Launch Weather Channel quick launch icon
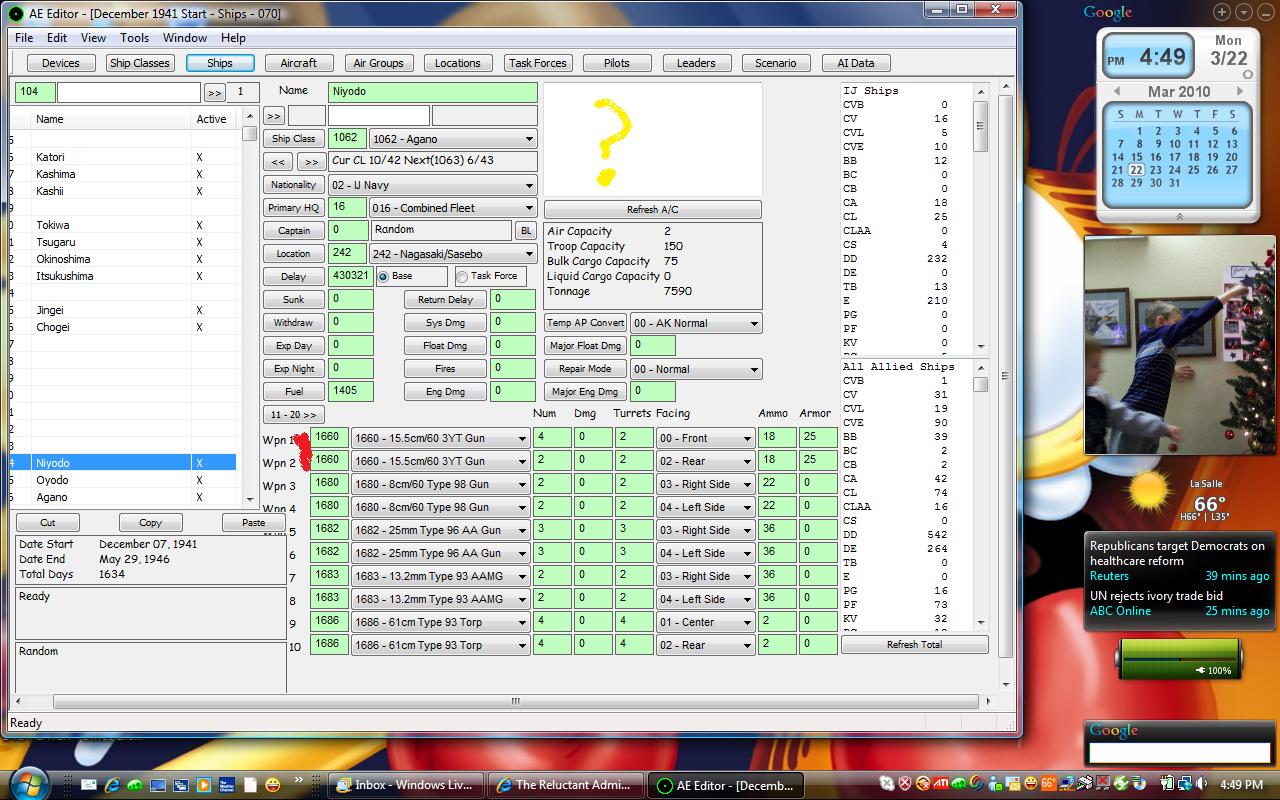 click(x=227, y=785)
